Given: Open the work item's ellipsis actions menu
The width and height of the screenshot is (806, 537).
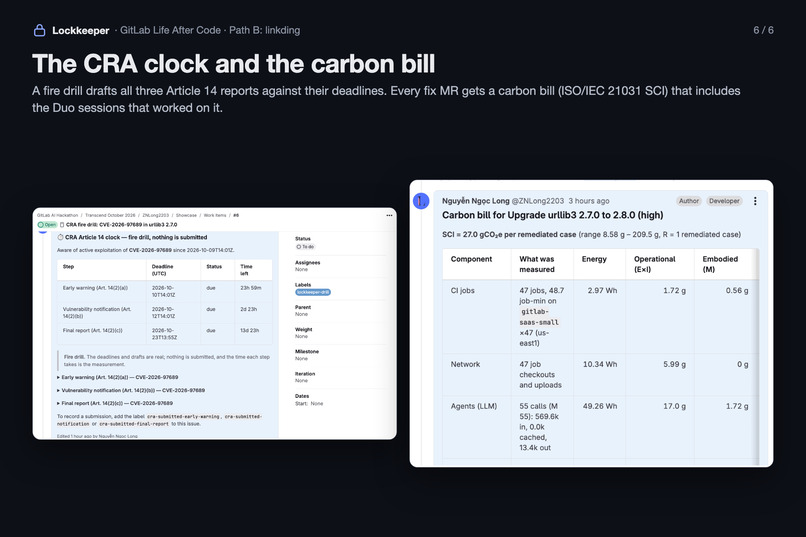Looking at the screenshot, I should click(389, 215).
